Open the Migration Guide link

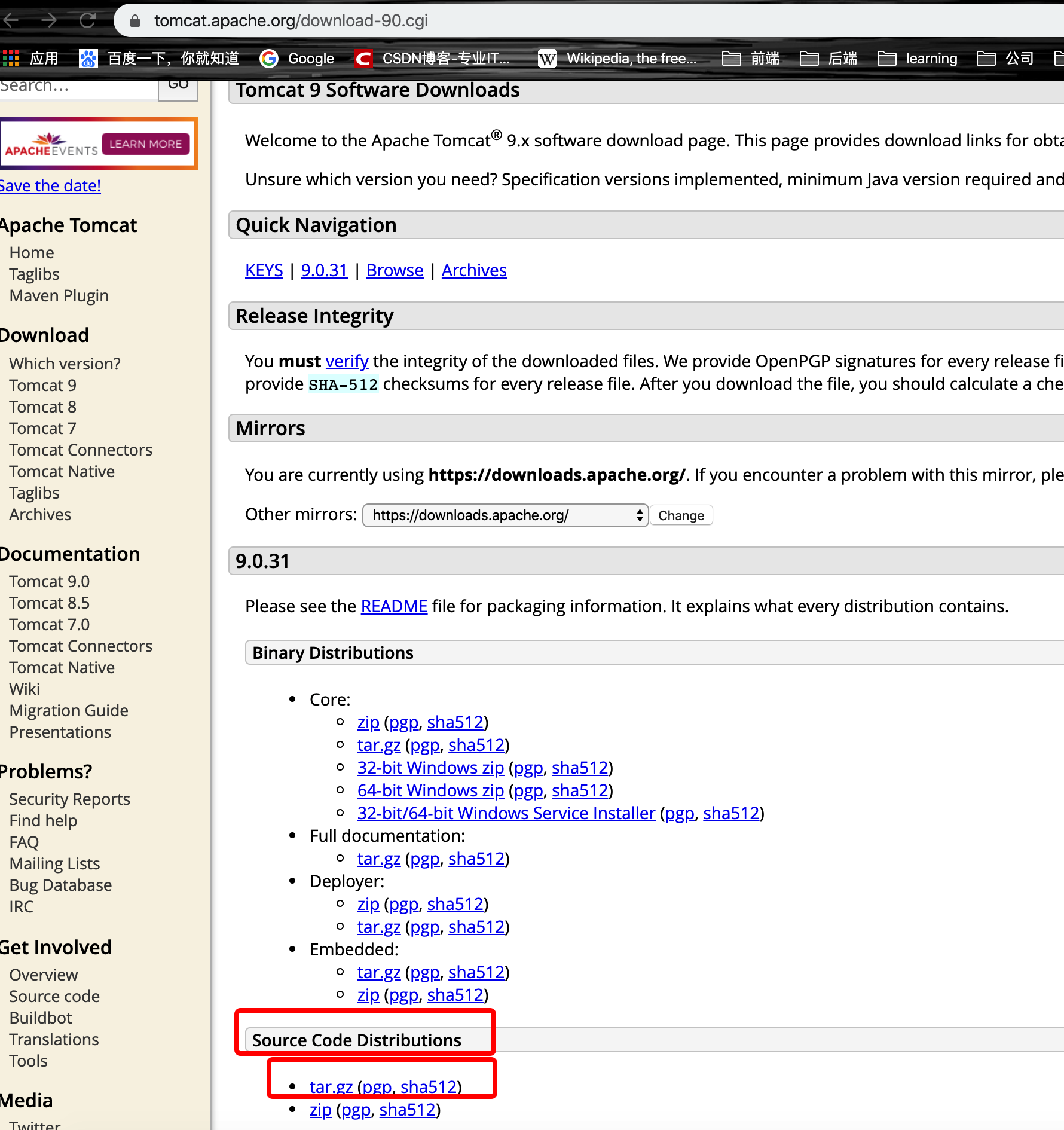point(69,710)
